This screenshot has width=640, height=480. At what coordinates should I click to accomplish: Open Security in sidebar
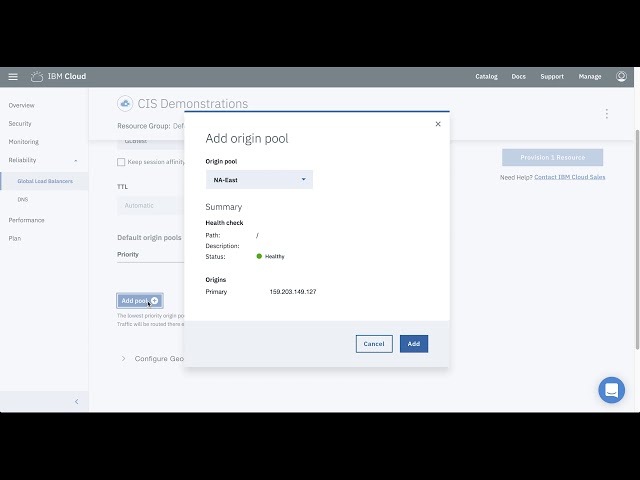click(x=20, y=124)
